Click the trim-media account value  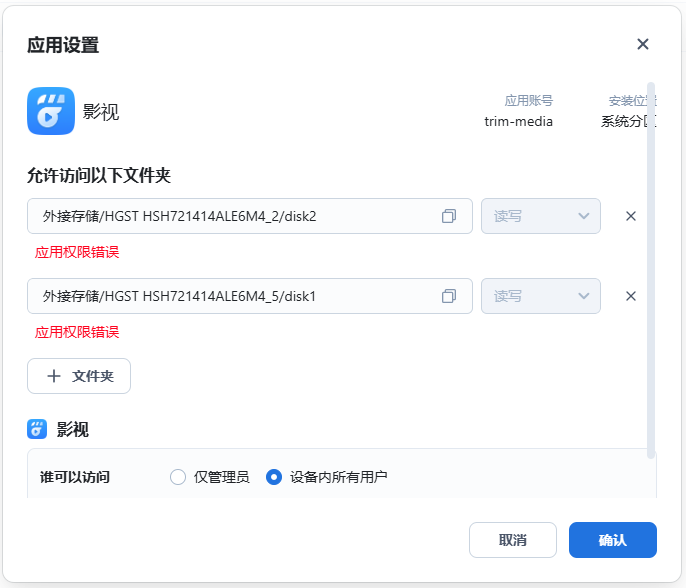point(518,121)
